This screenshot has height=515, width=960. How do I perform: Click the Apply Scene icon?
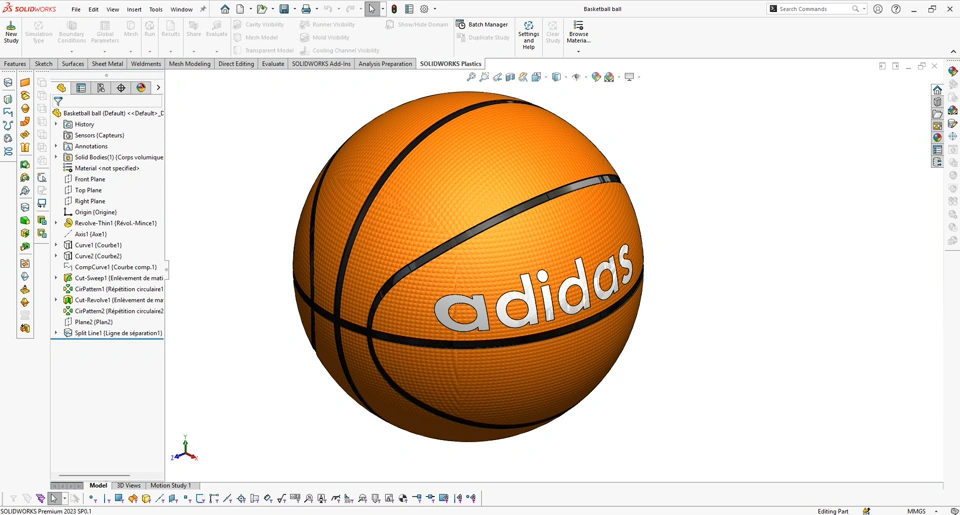[x=609, y=77]
